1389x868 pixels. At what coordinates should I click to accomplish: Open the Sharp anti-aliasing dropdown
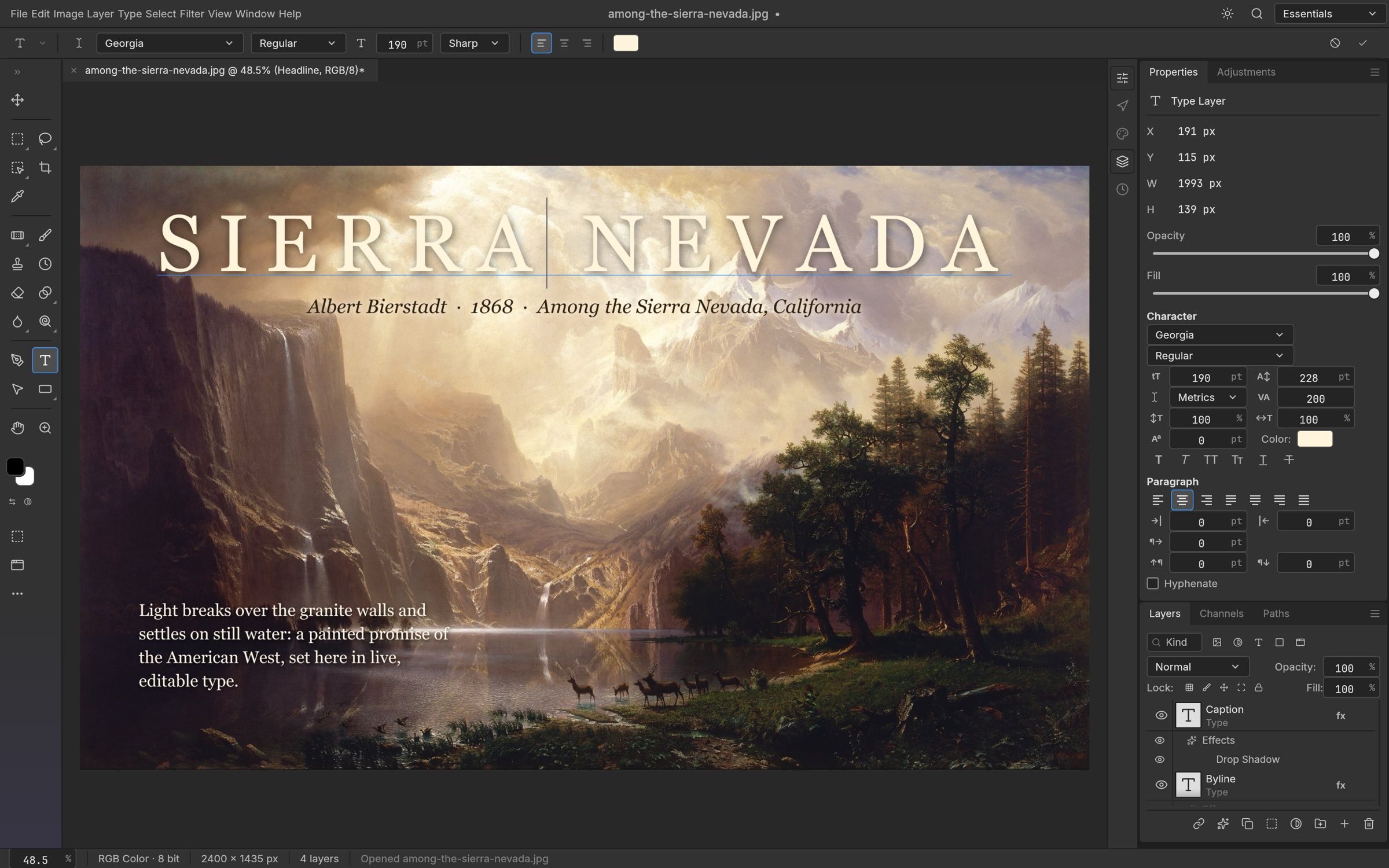click(475, 43)
